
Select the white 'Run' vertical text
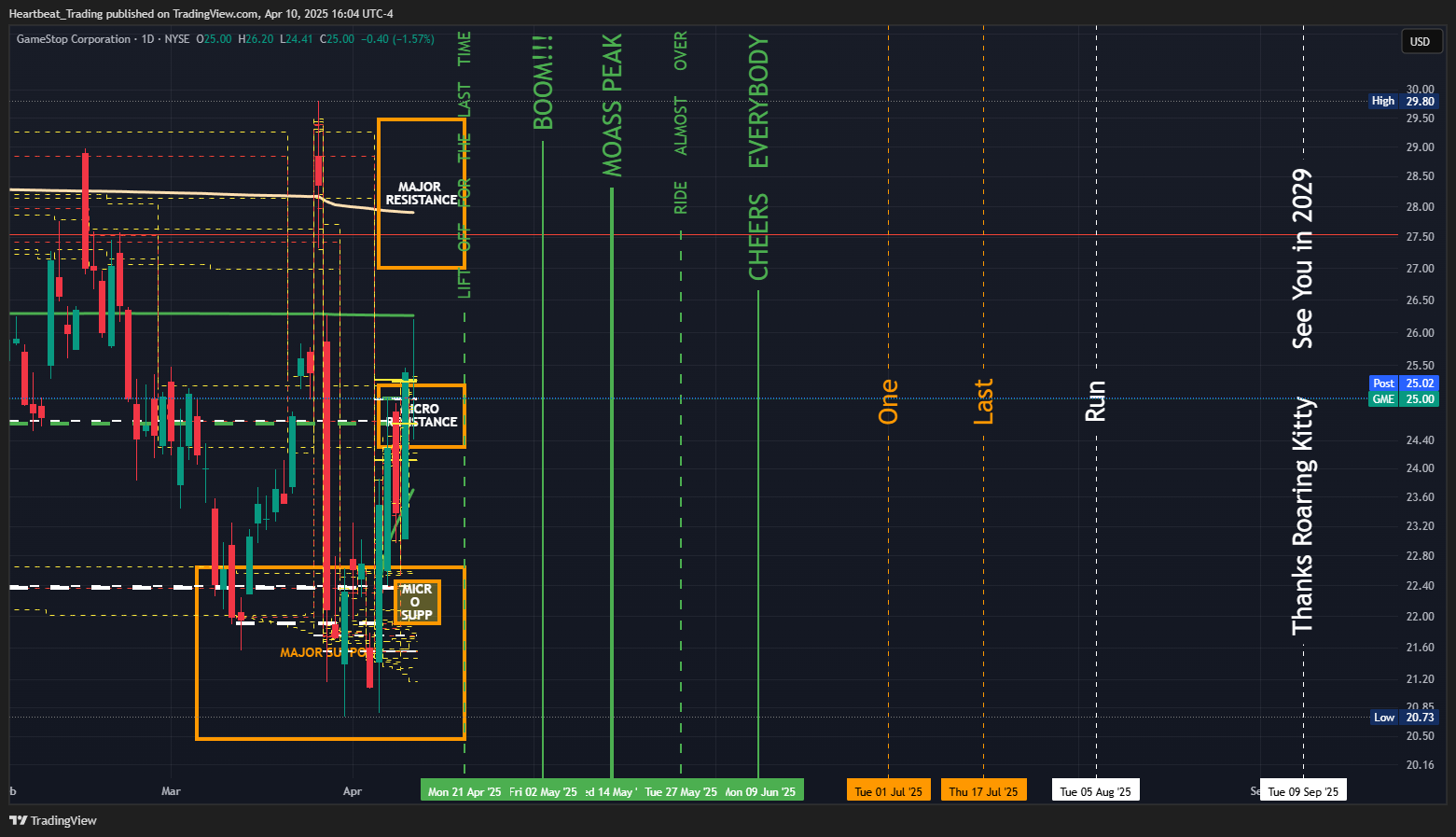click(x=1095, y=400)
